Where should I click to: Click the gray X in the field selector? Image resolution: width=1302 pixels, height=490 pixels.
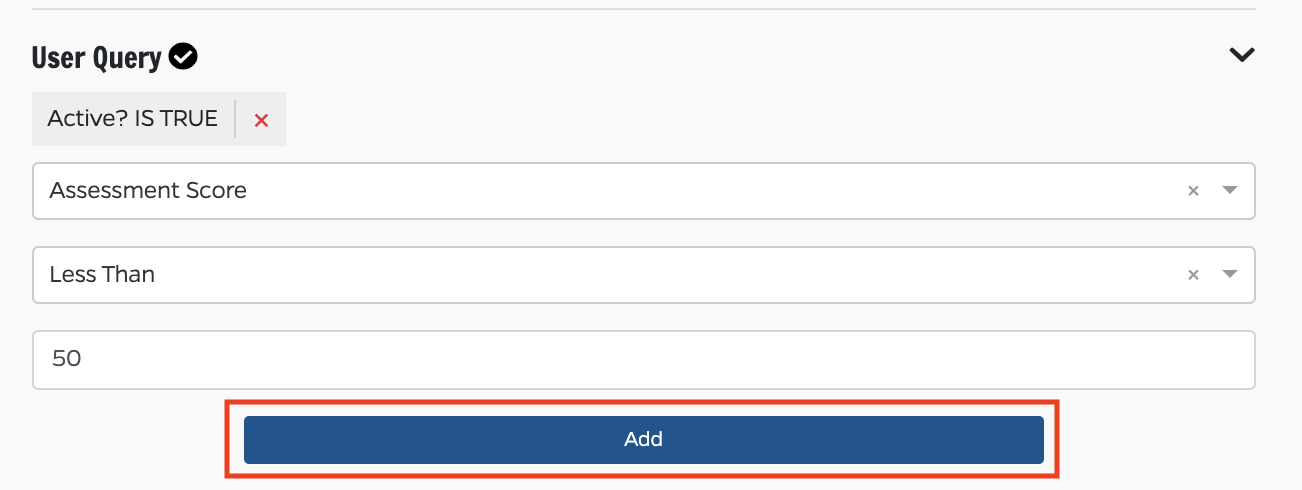(x=1193, y=191)
